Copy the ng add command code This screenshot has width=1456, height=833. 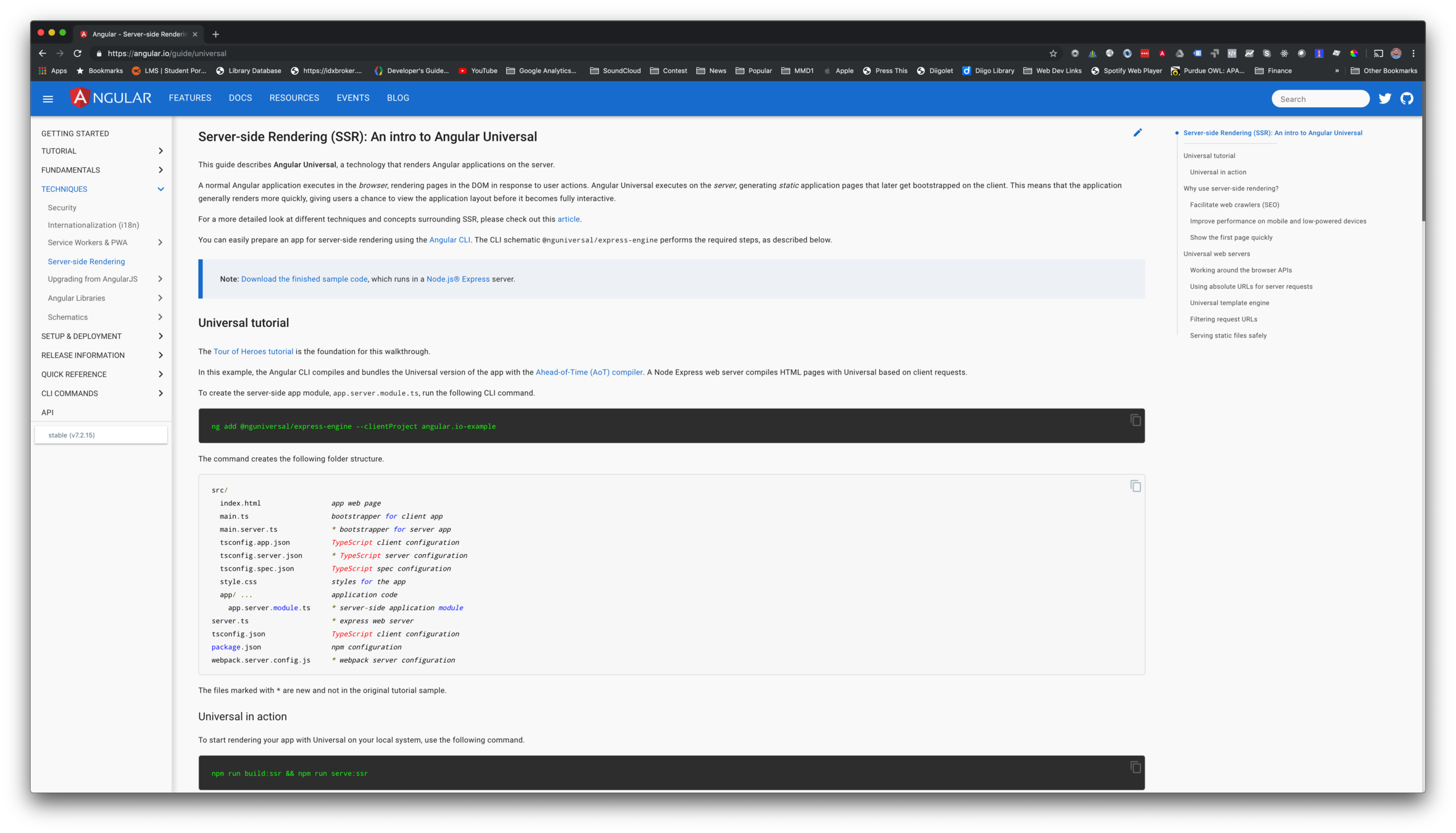click(x=1135, y=420)
